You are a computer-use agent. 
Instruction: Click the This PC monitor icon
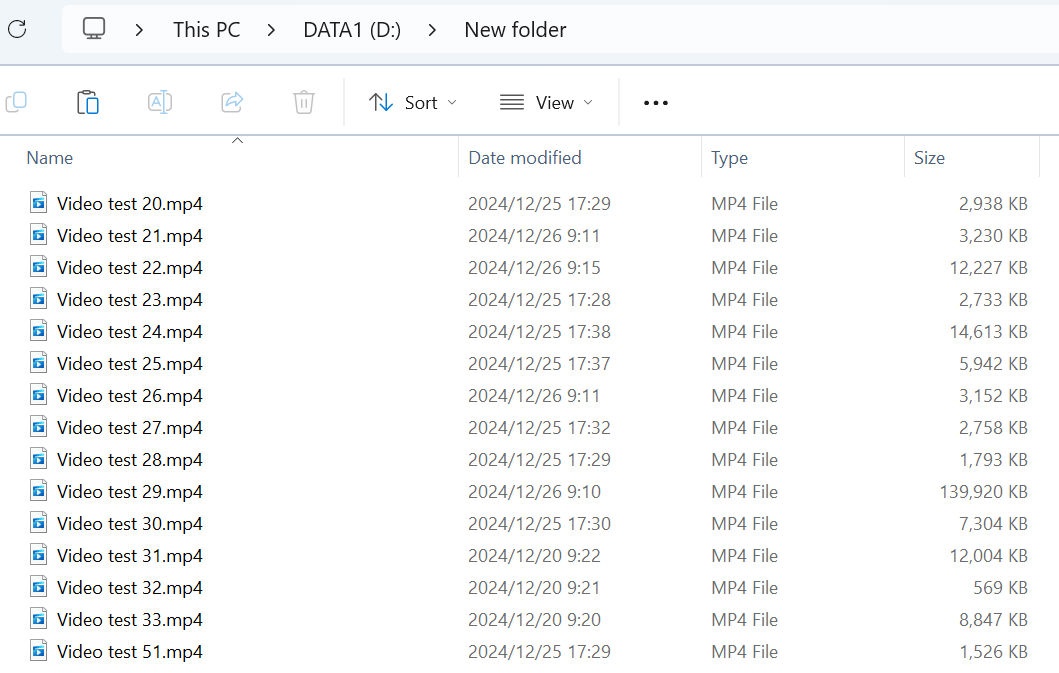94,29
